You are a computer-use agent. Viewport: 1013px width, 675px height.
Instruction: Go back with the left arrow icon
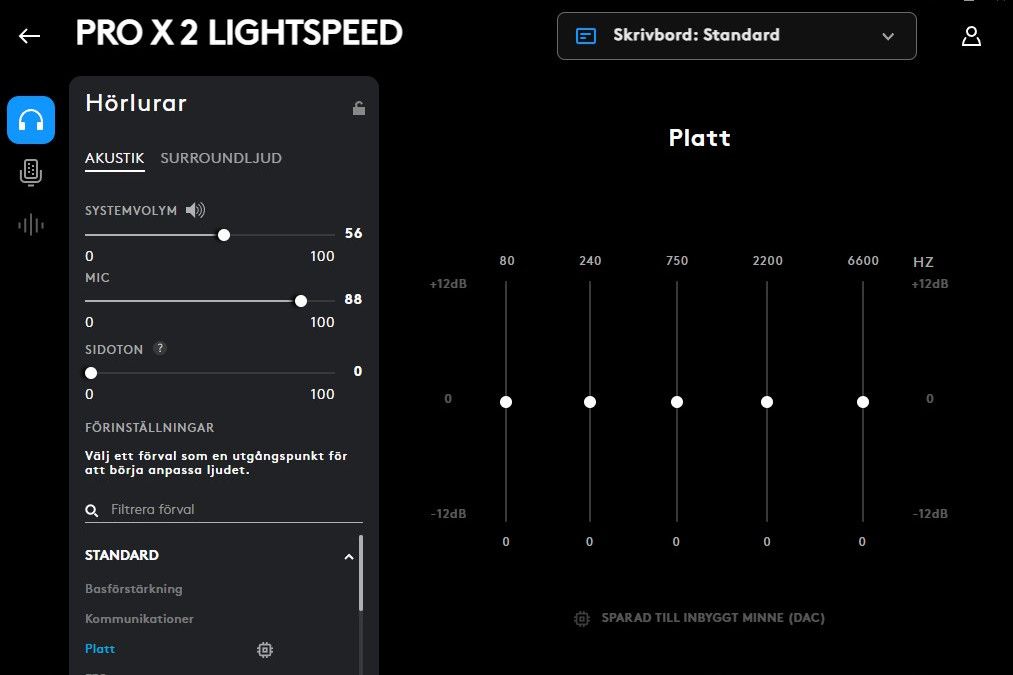coord(29,36)
